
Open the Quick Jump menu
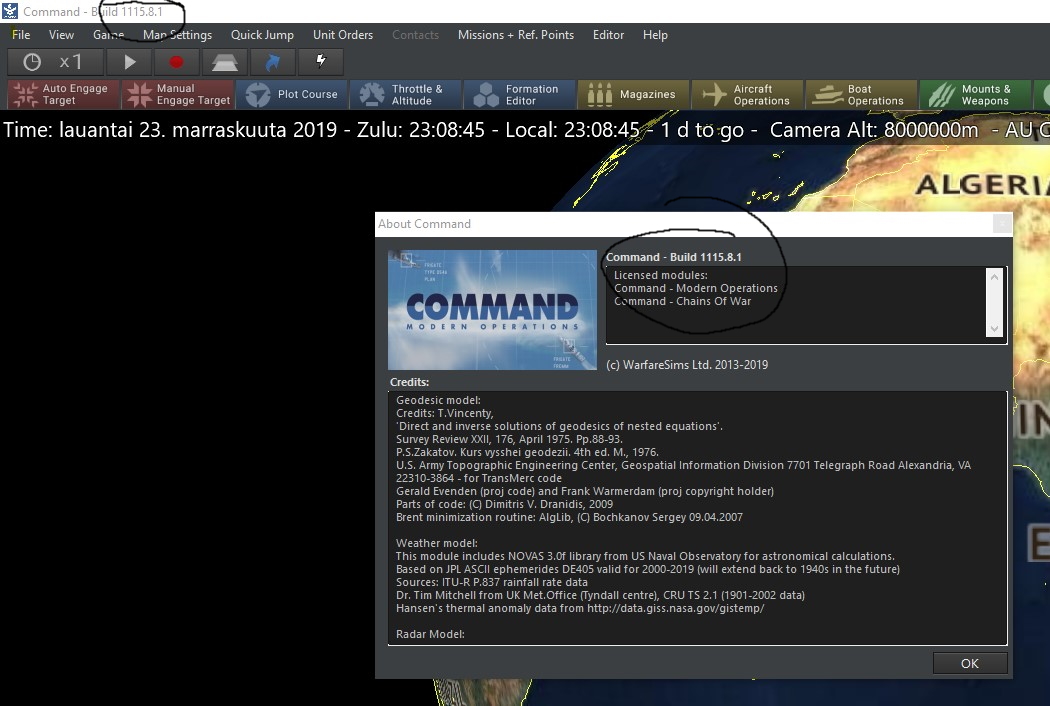click(x=262, y=34)
